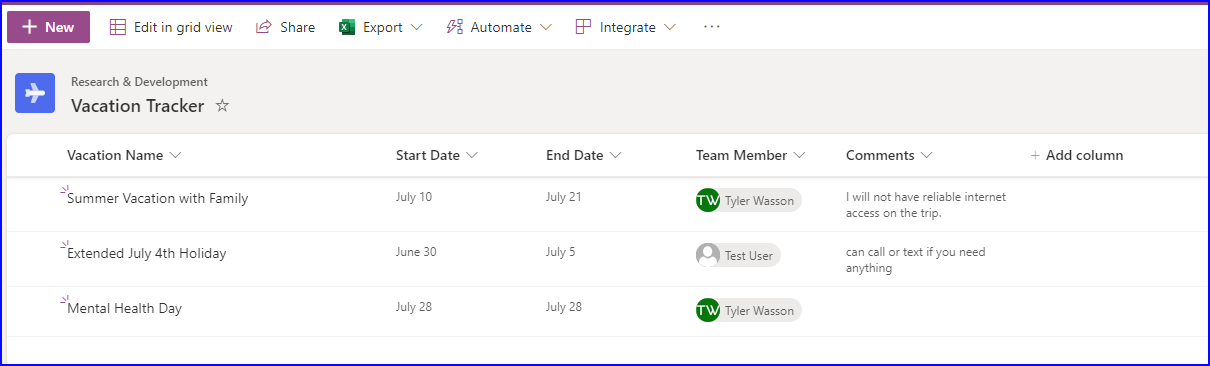Click the Vacation Tracker title
This screenshot has width=1210, height=366.
click(137, 106)
